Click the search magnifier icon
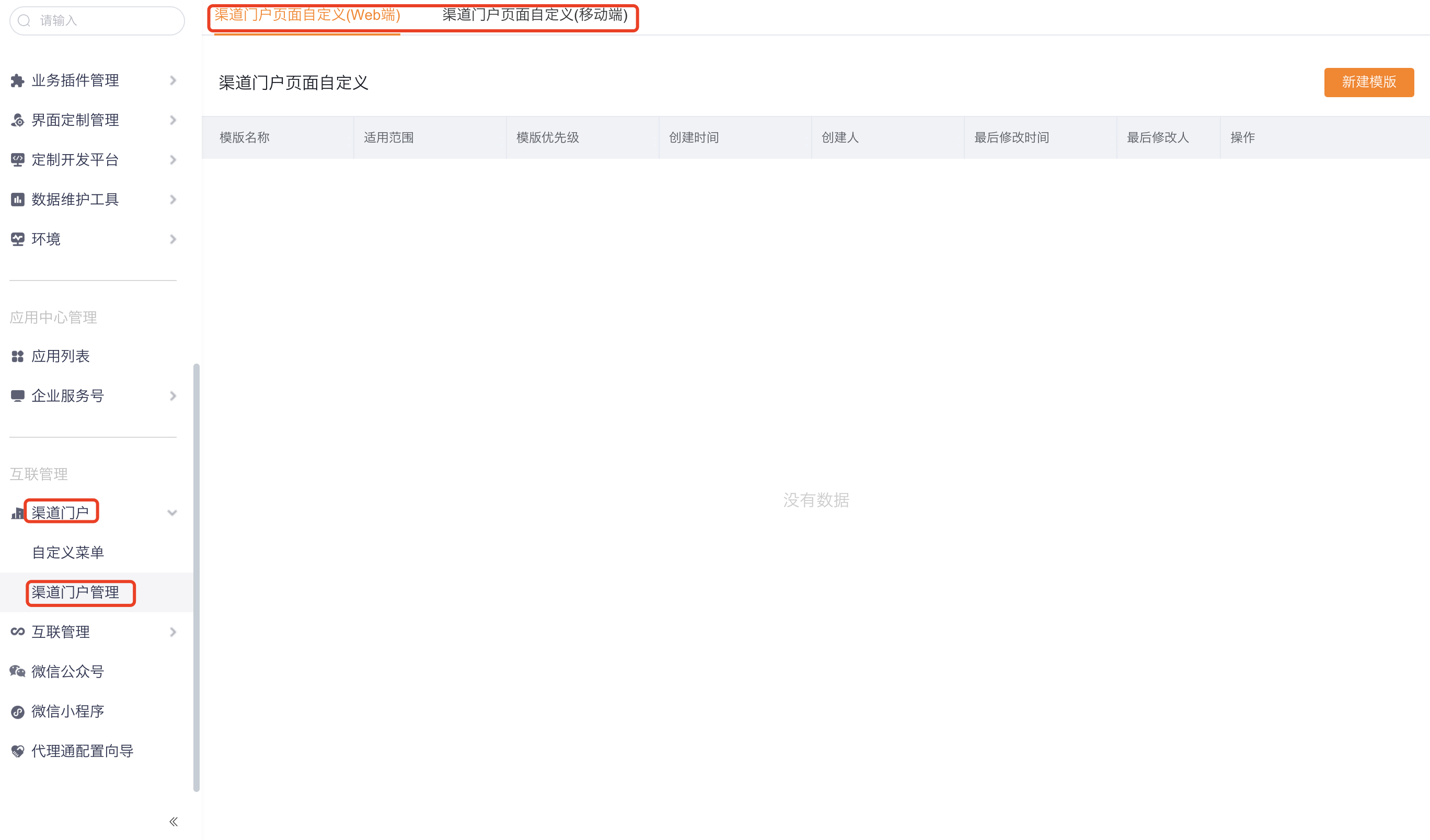 point(24,21)
